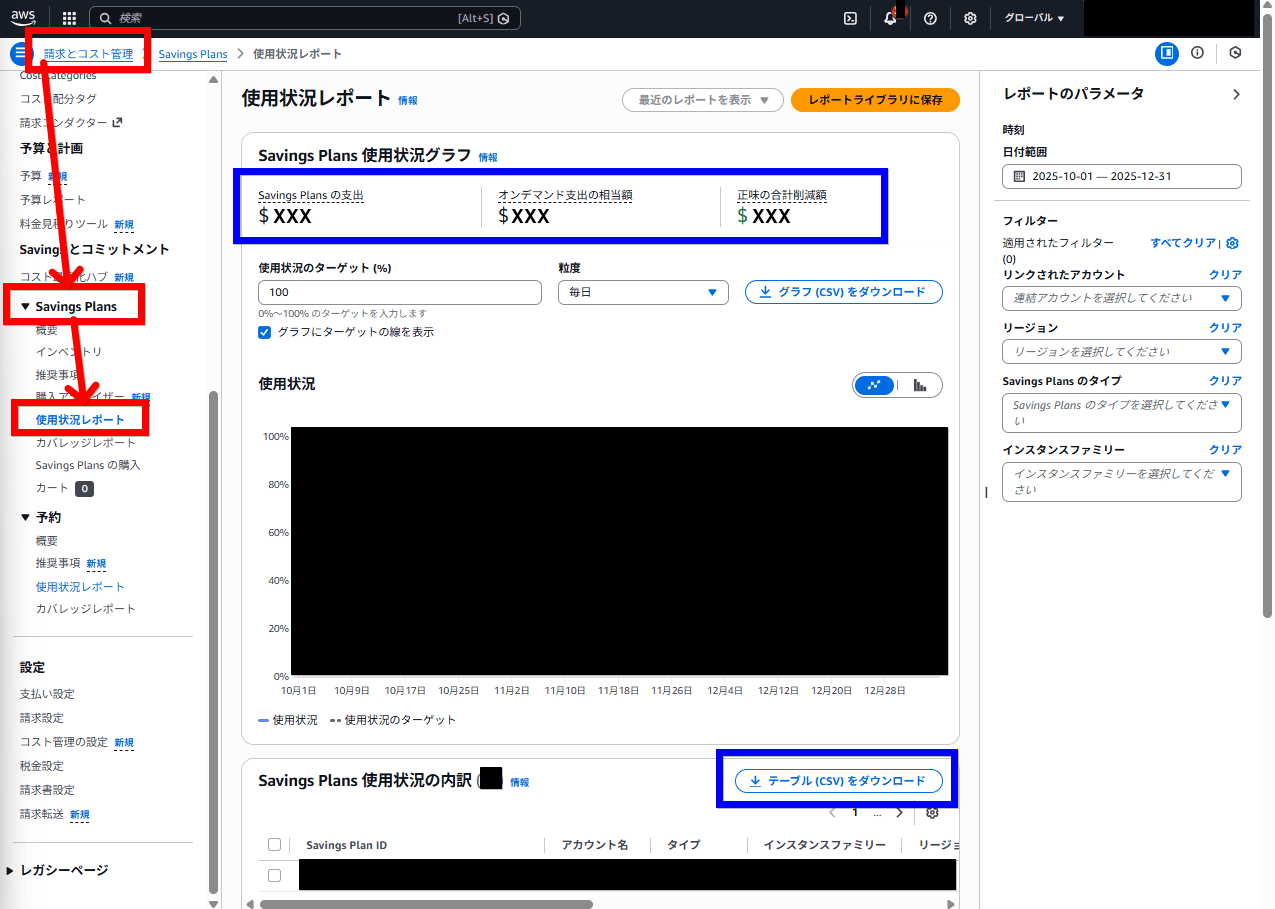
Task: Switch usage chart to bar view
Action: 920,385
